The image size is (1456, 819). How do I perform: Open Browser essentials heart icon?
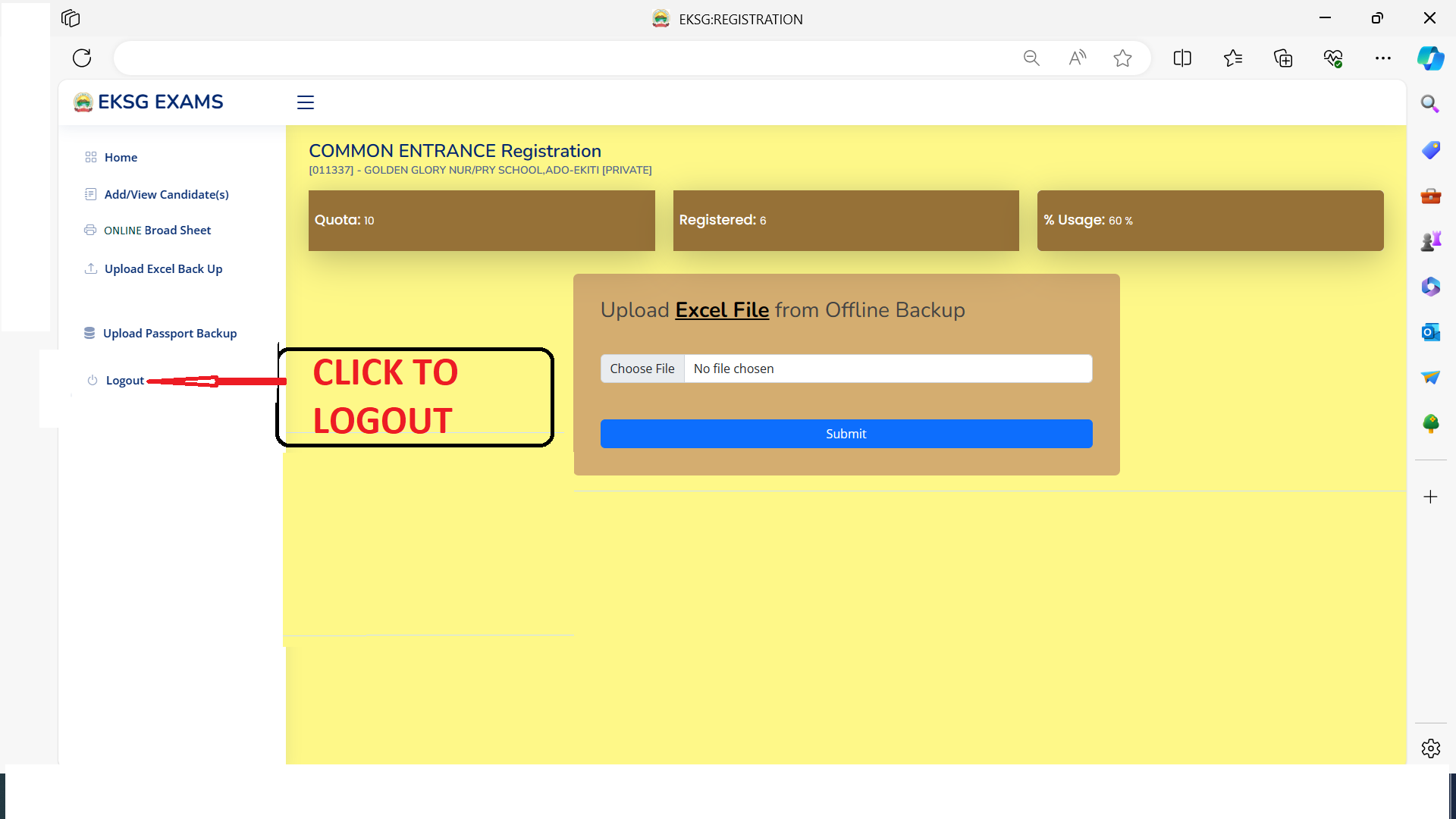coord(1332,58)
